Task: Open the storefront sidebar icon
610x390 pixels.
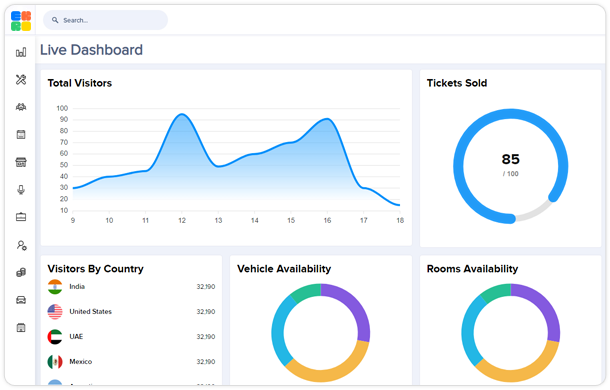Action: (21, 162)
